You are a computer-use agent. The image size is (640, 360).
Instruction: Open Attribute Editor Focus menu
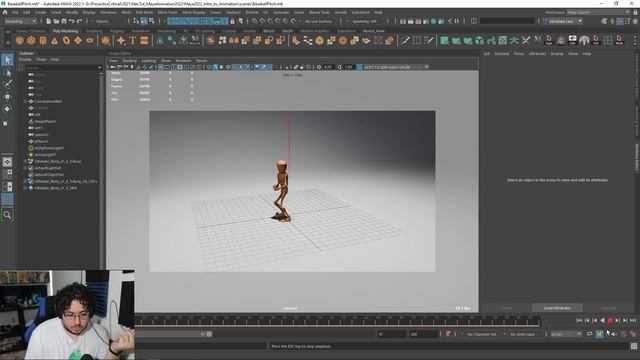(x=518, y=53)
